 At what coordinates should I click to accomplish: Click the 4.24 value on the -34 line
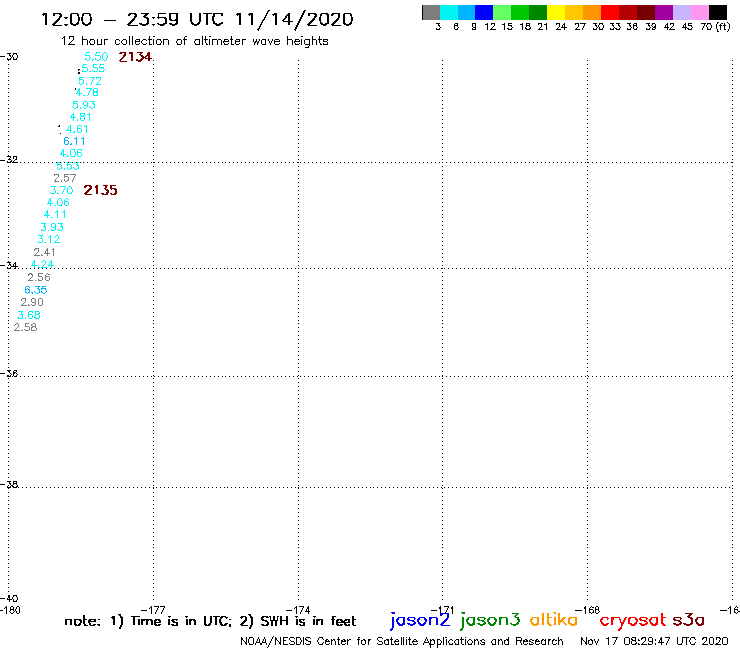pyautogui.click(x=42, y=264)
